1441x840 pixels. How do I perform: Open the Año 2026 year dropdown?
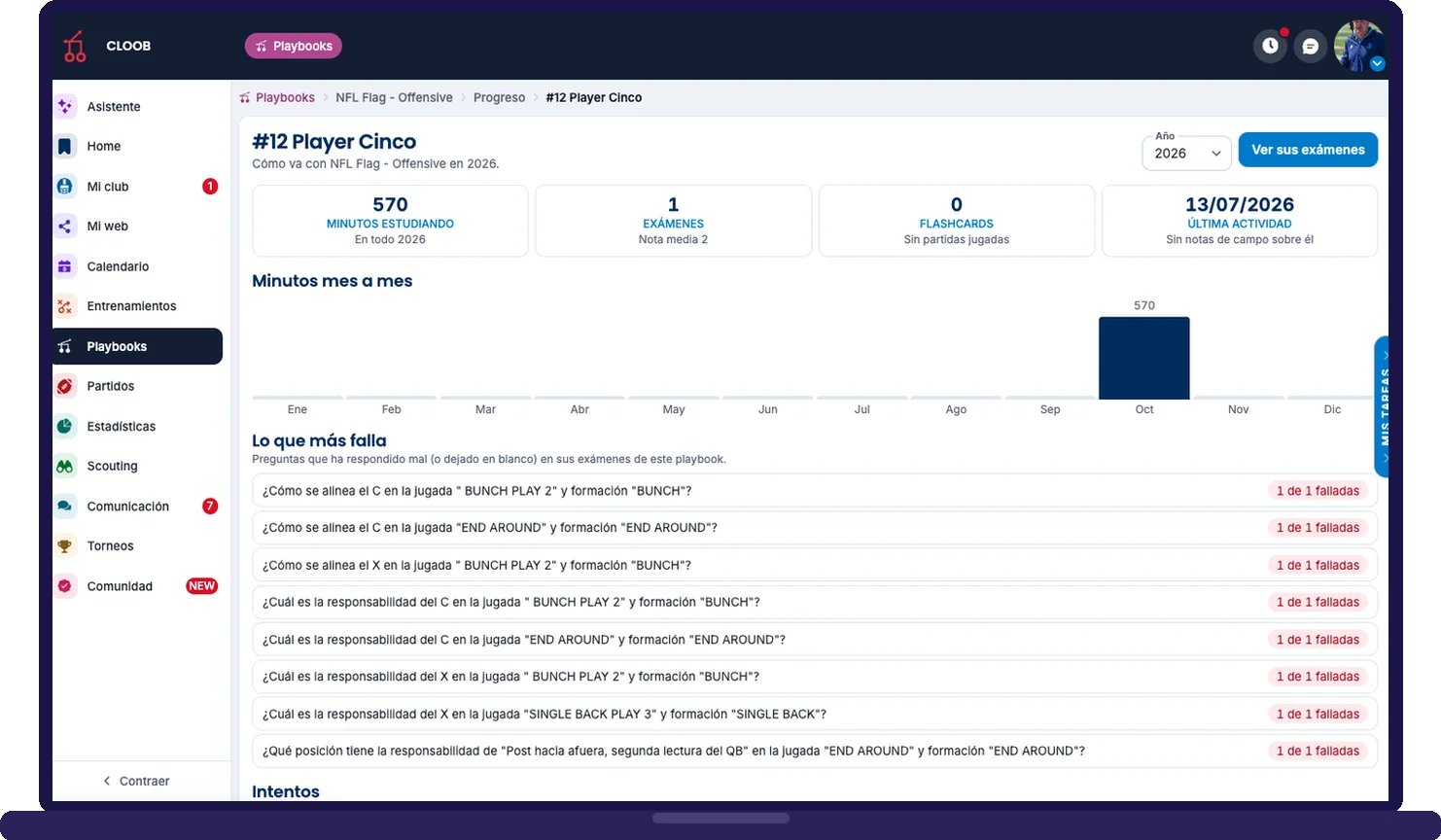[1186, 153]
